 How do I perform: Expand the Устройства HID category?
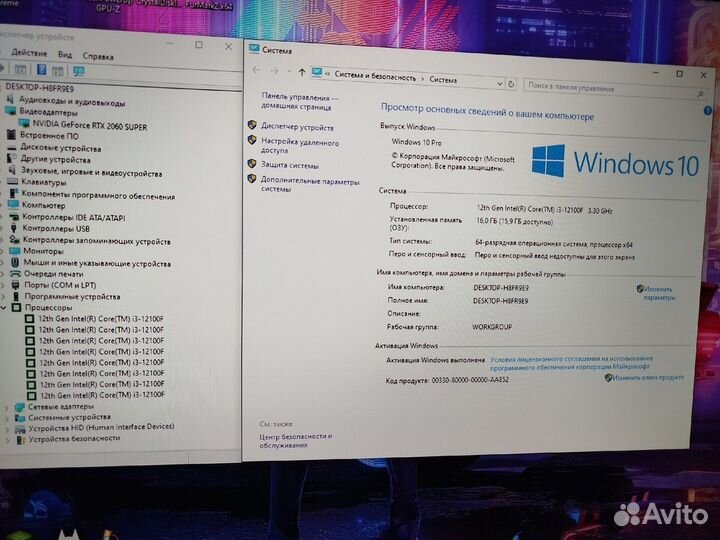(7, 429)
